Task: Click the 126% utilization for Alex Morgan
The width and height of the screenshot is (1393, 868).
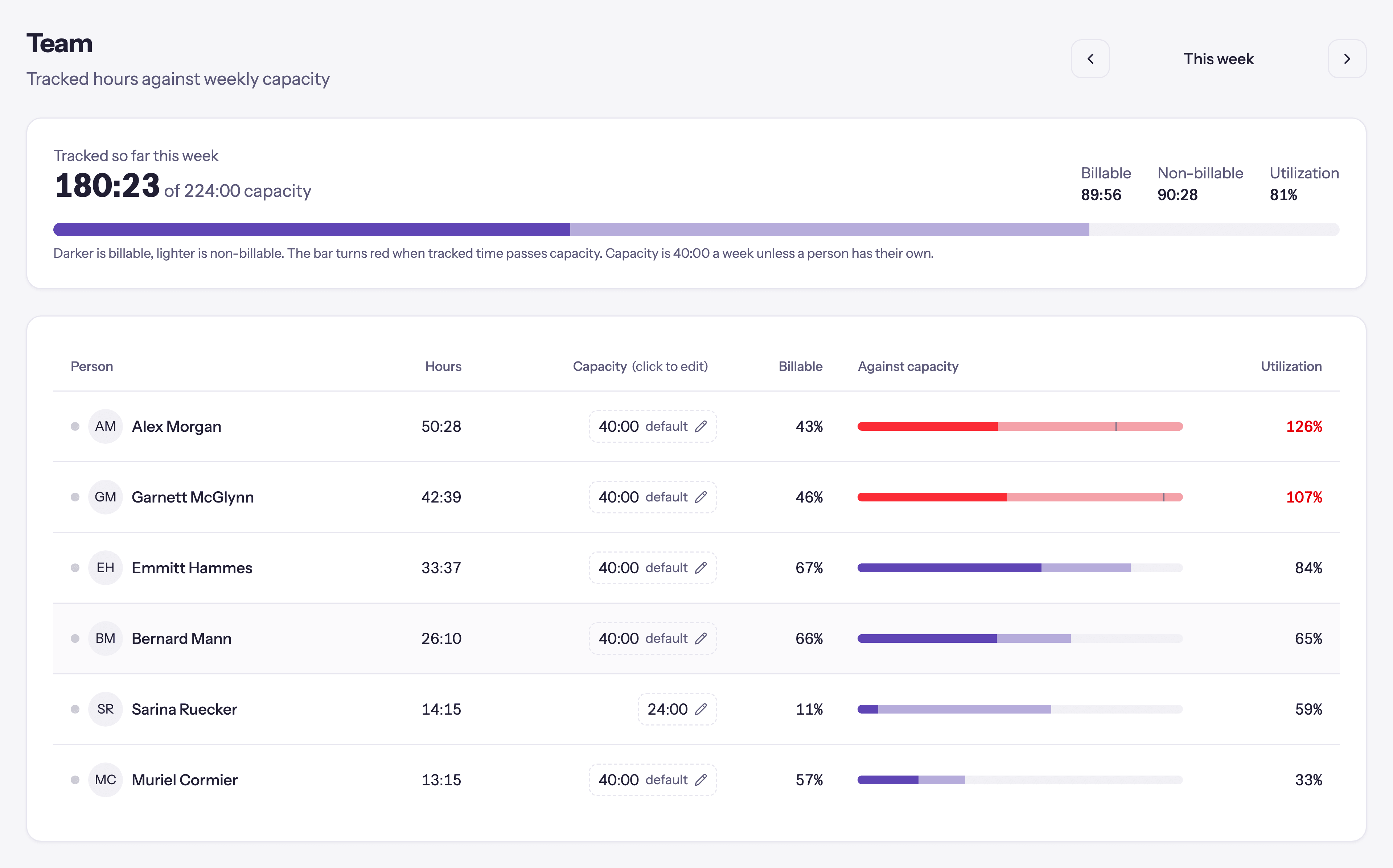Action: (1303, 426)
